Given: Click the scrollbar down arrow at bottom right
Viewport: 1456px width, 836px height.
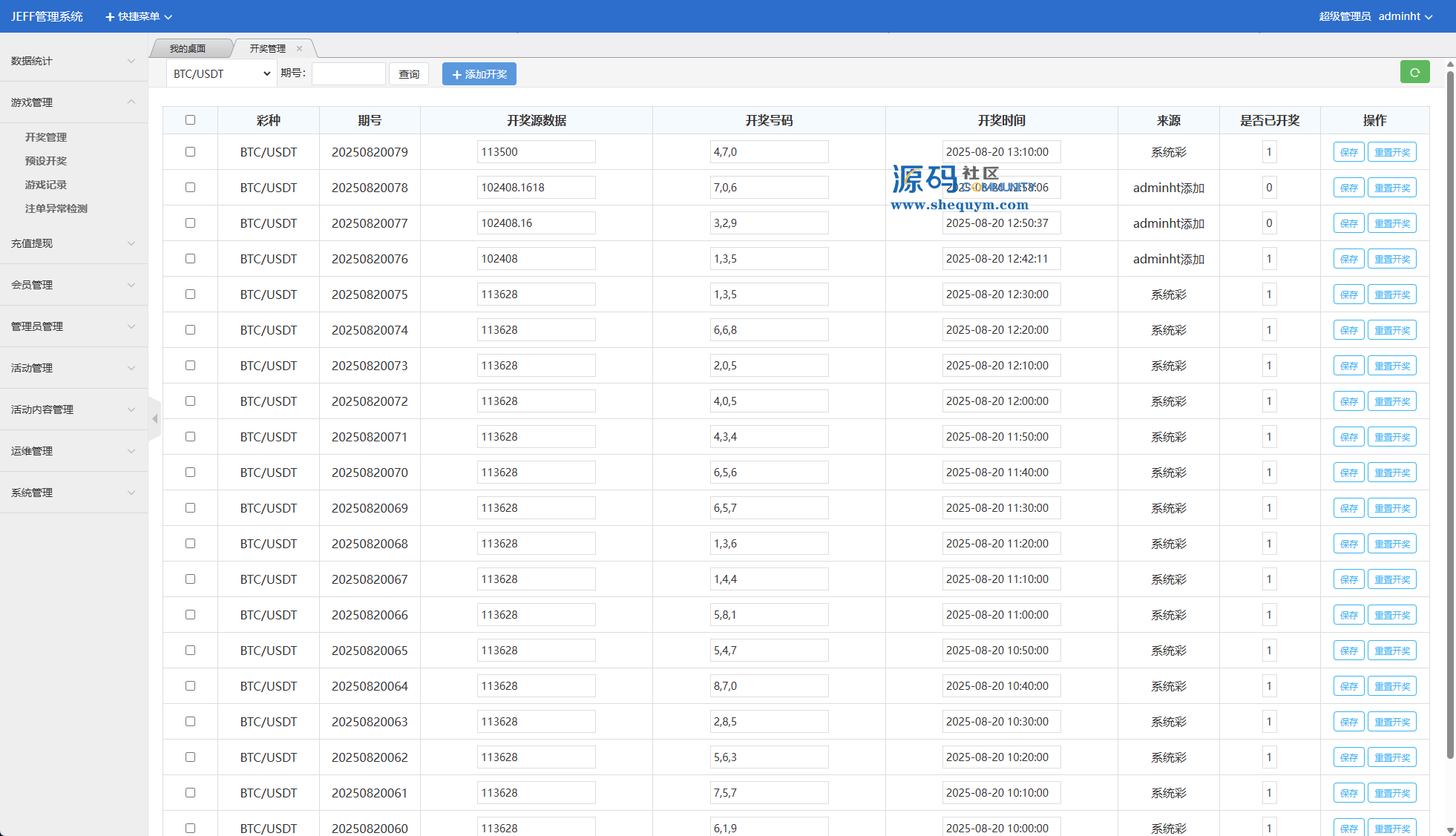Looking at the screenshot, I should (1449, 830).
